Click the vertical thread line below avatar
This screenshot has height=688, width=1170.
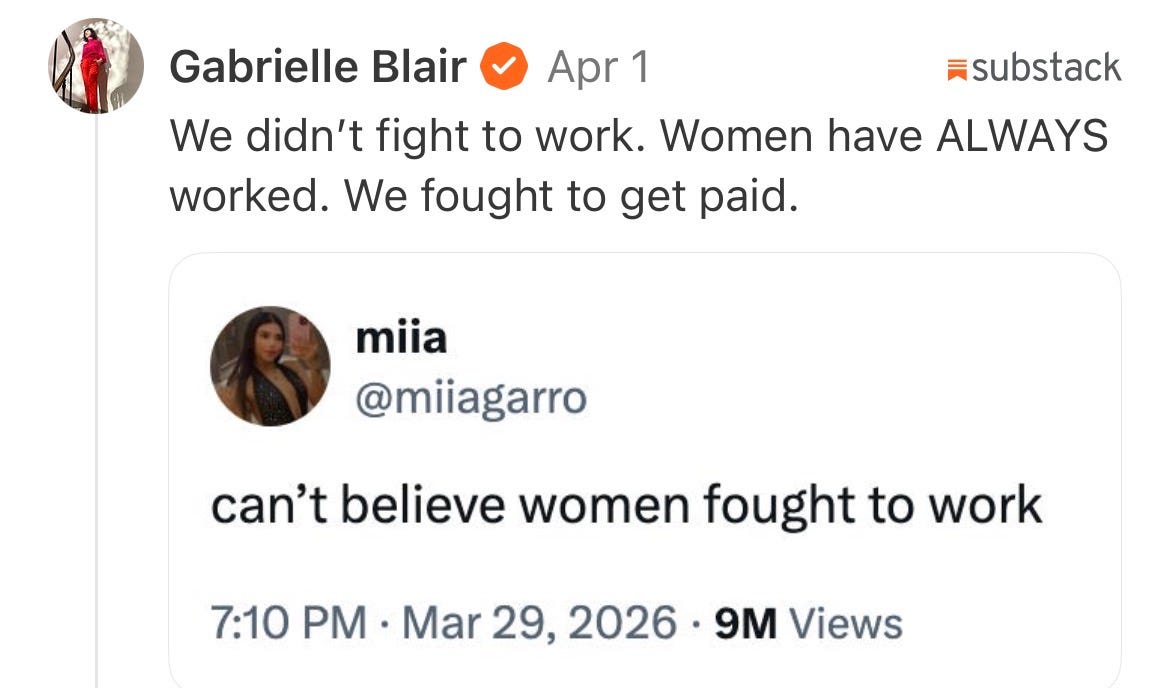(x=96, y=401)
